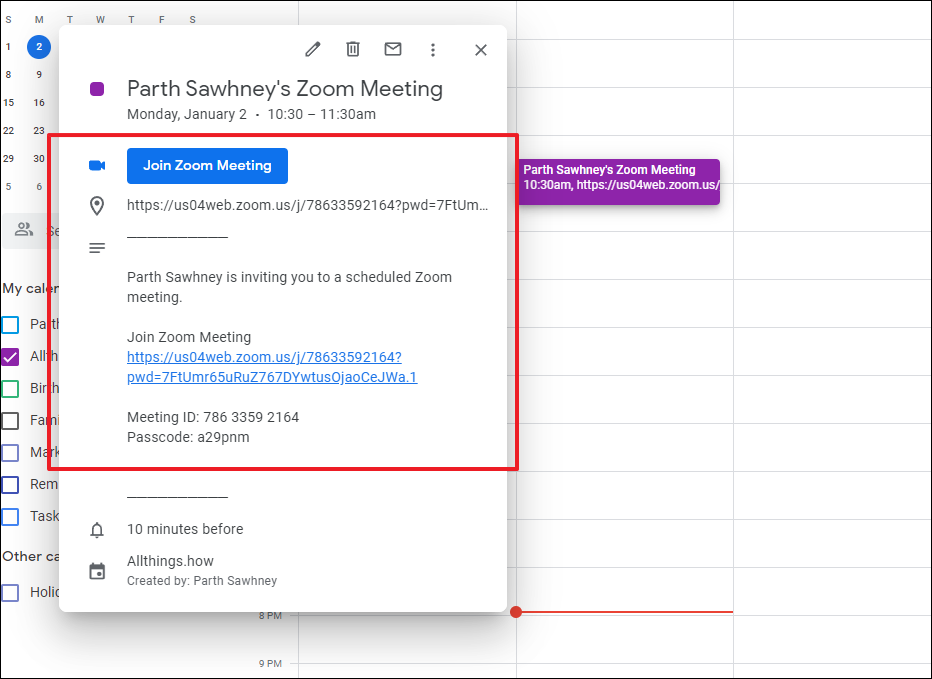Click the Created by: Parth Sawhney text
Image resolution: width=932 pixels, height=679 pixels.
[202, 581]
